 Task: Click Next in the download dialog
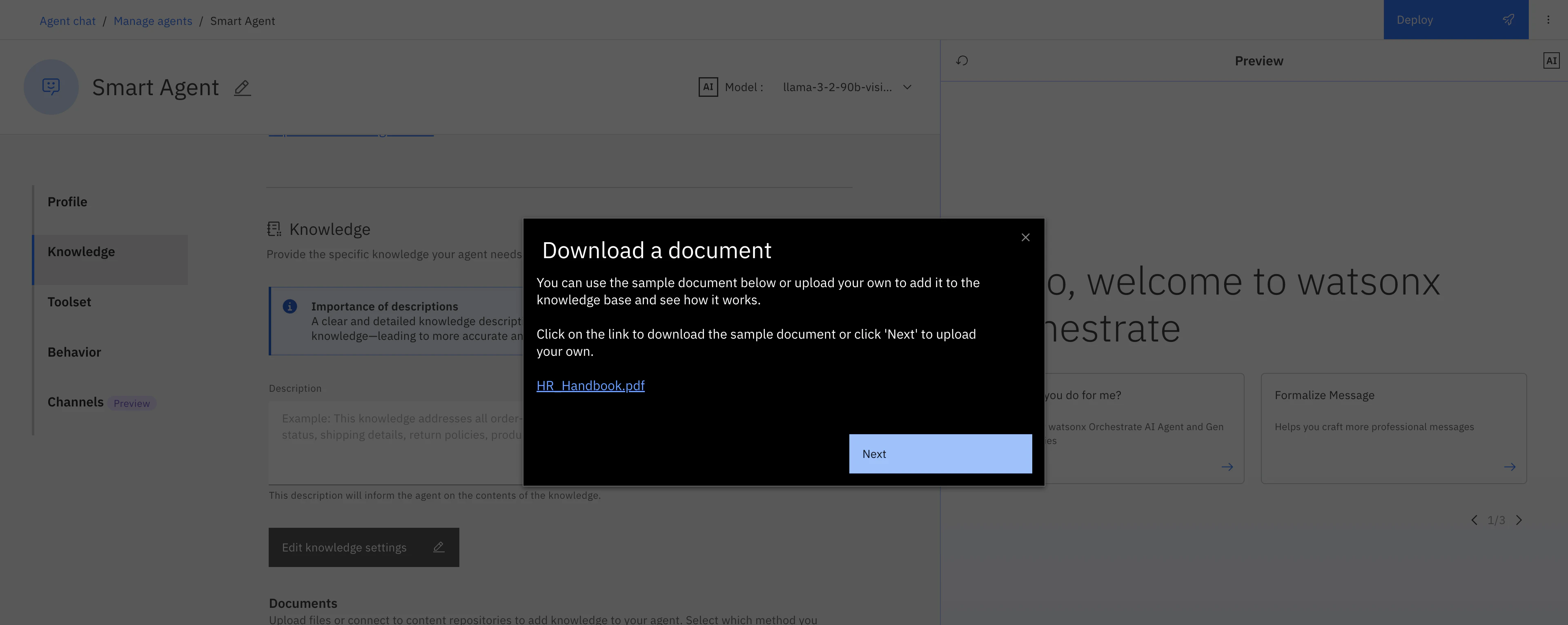coord(940,454)
